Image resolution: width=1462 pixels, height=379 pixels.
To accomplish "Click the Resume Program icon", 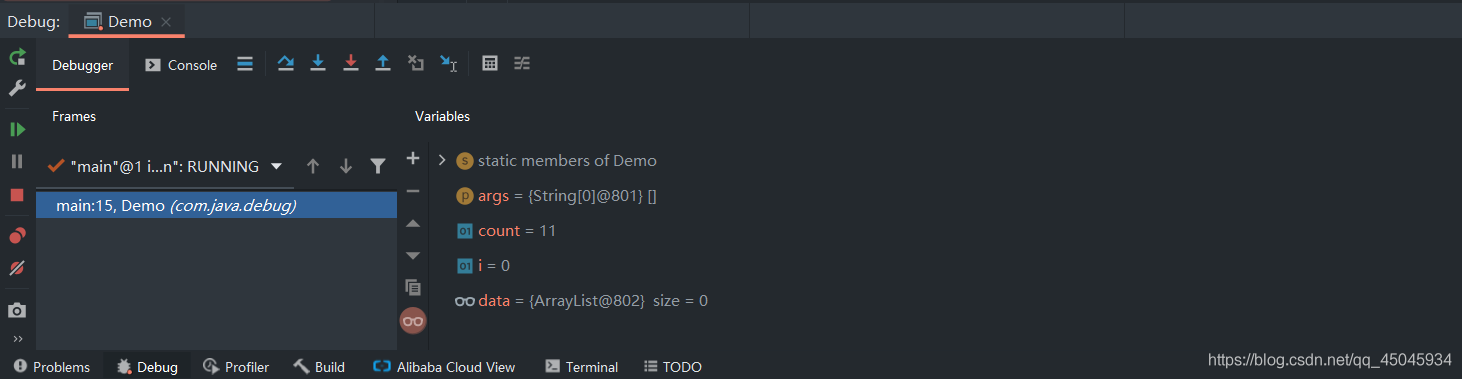I will coord(17,129).
